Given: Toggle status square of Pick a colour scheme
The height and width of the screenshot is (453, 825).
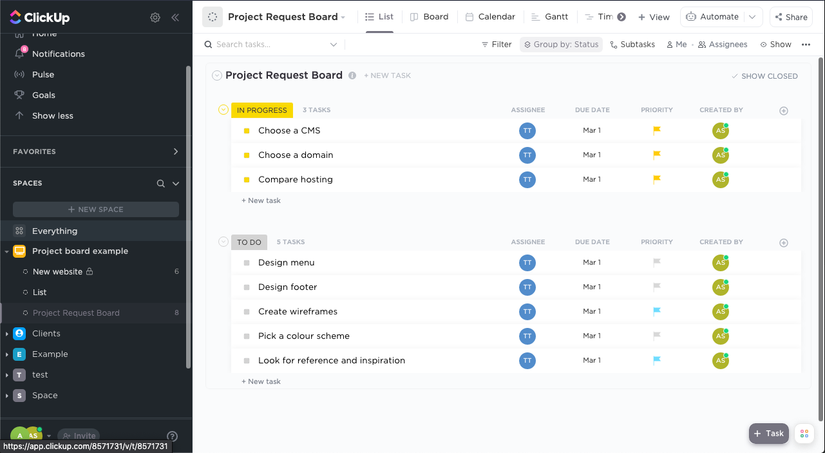Looking at the screenshot, I should [246, 336].
